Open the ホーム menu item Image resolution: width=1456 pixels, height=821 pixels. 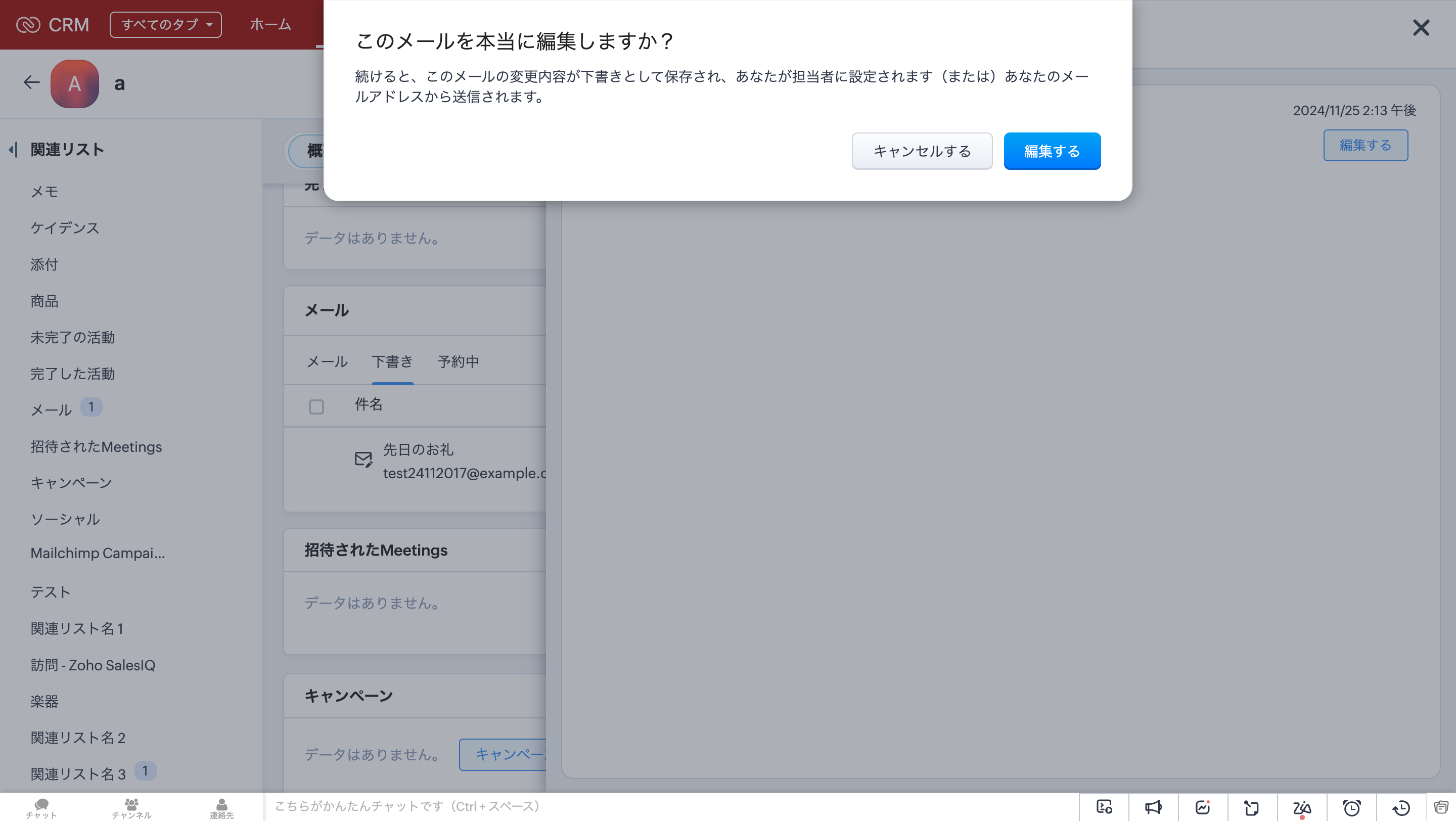270,25
